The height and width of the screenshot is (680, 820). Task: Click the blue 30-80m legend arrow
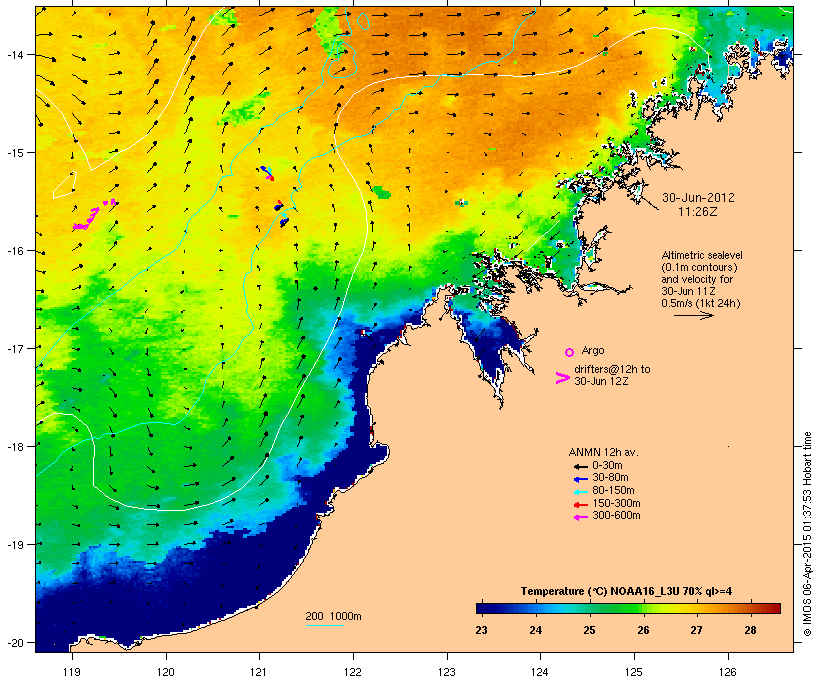580,479
